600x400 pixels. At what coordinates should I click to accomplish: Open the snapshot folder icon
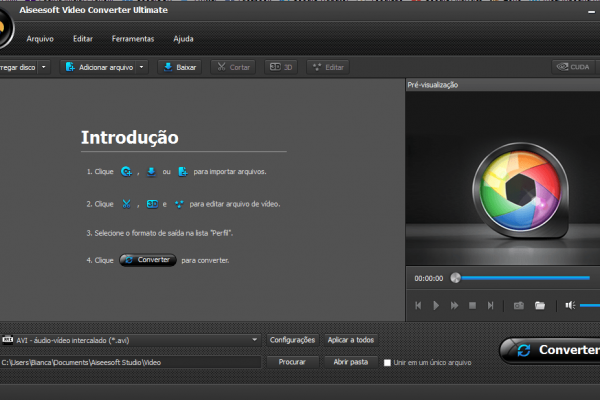point(540,305)
